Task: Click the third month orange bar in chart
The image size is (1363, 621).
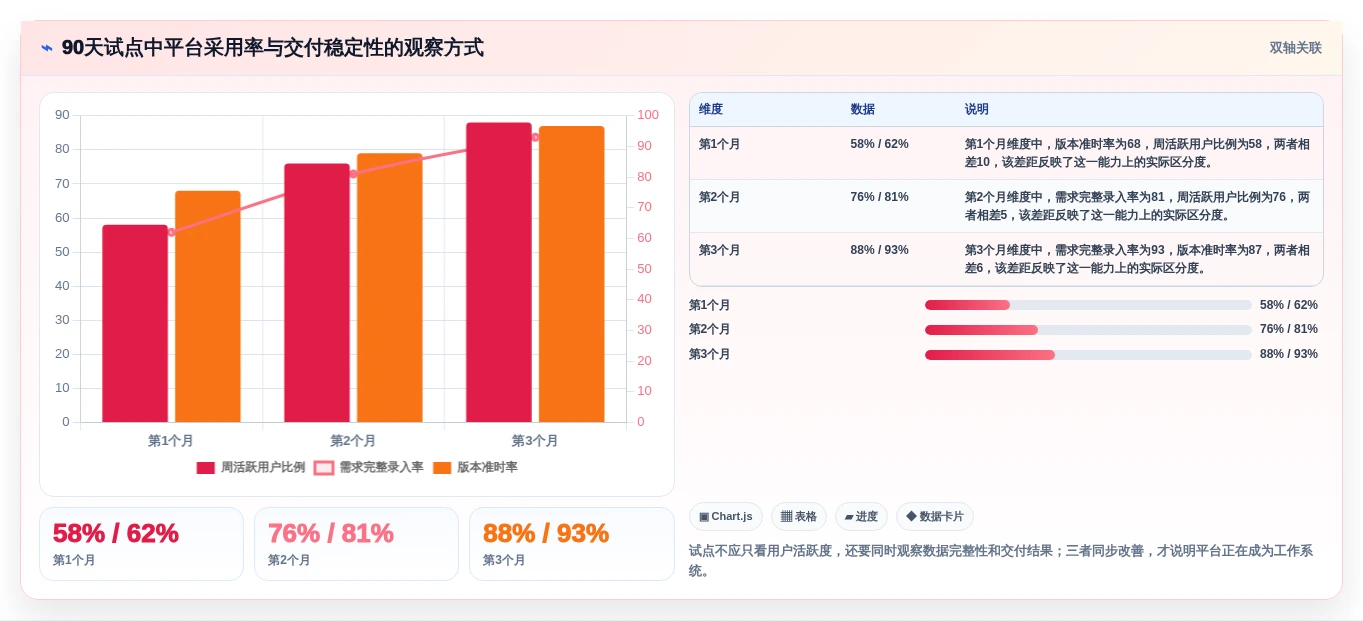Action: coord(572,274)
